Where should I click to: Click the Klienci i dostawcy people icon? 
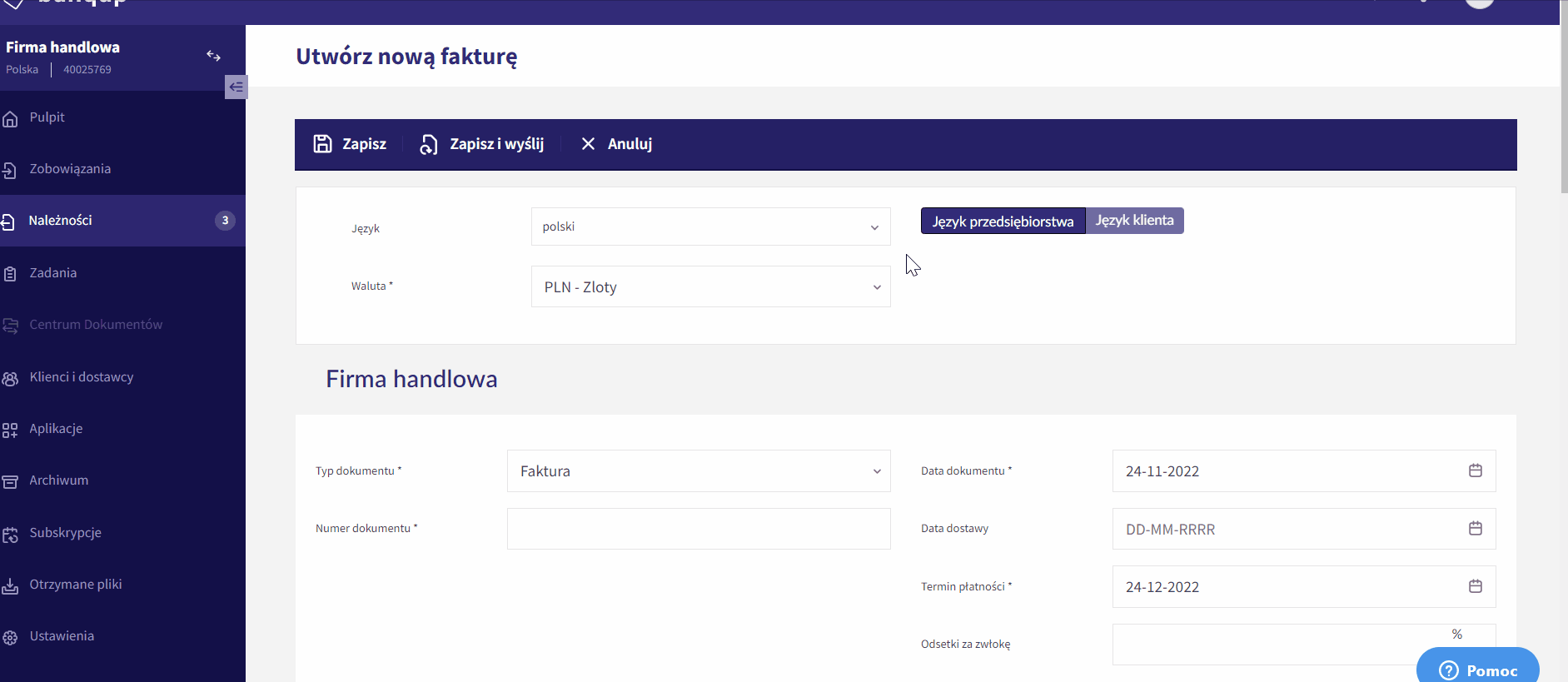10,378
